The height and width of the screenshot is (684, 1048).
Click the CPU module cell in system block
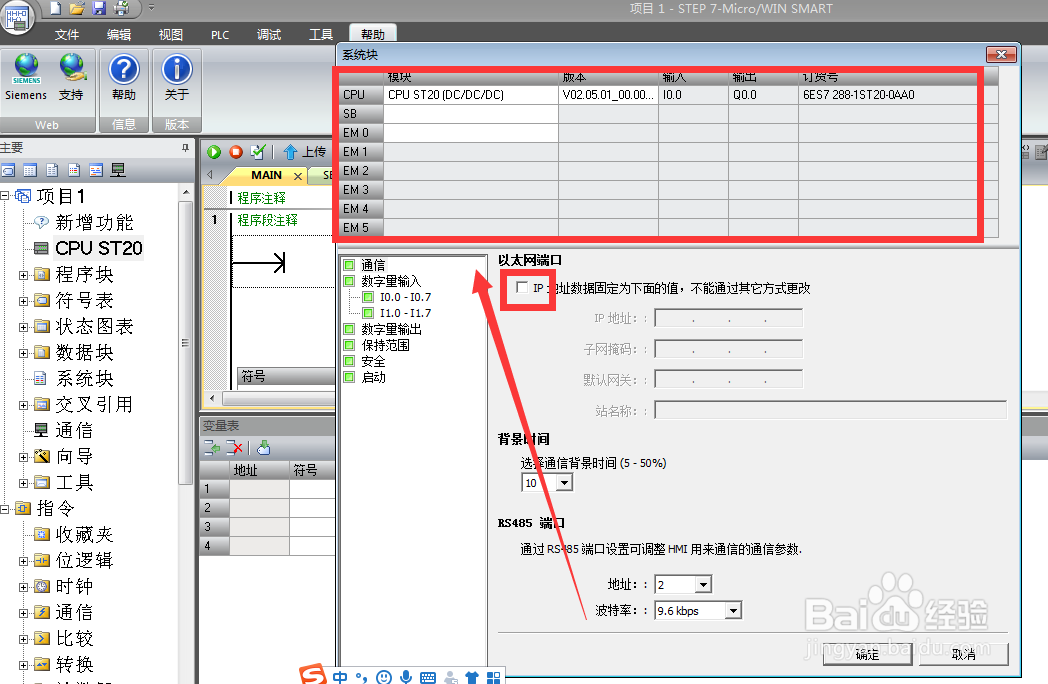pos(471,95)
